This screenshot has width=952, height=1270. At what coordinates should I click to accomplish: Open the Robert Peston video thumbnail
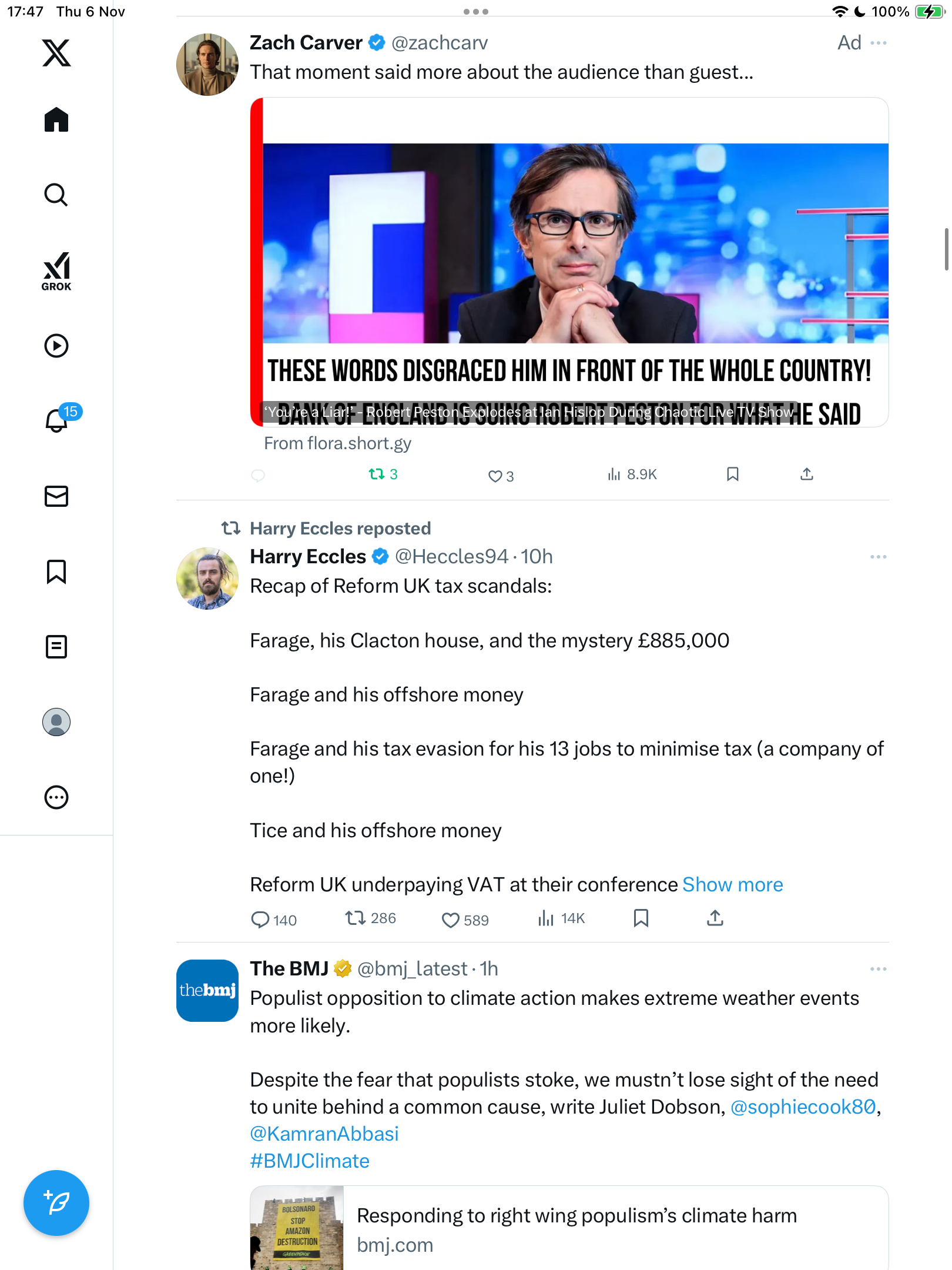[x=569, y=262]
